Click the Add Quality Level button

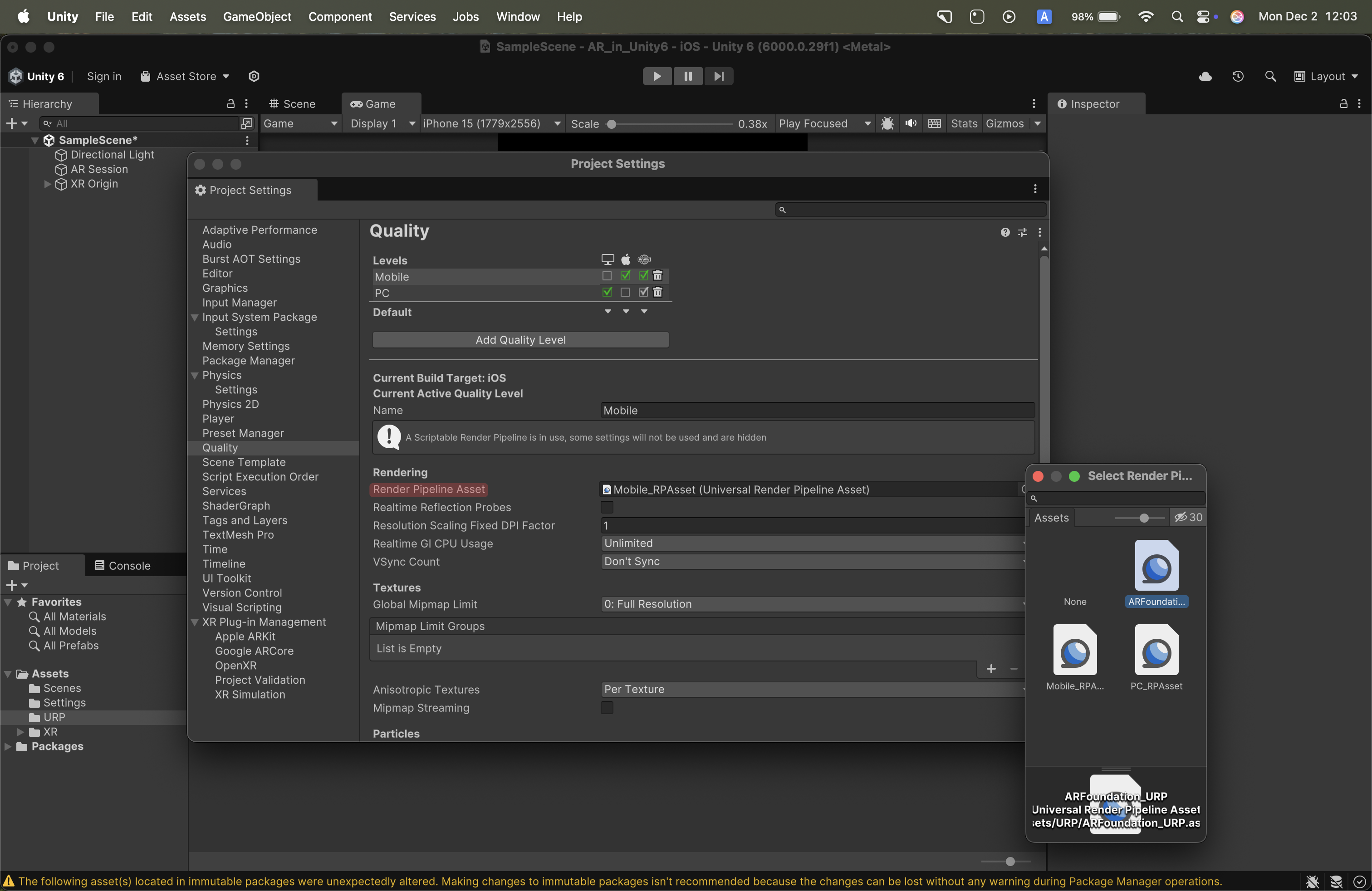520,340
